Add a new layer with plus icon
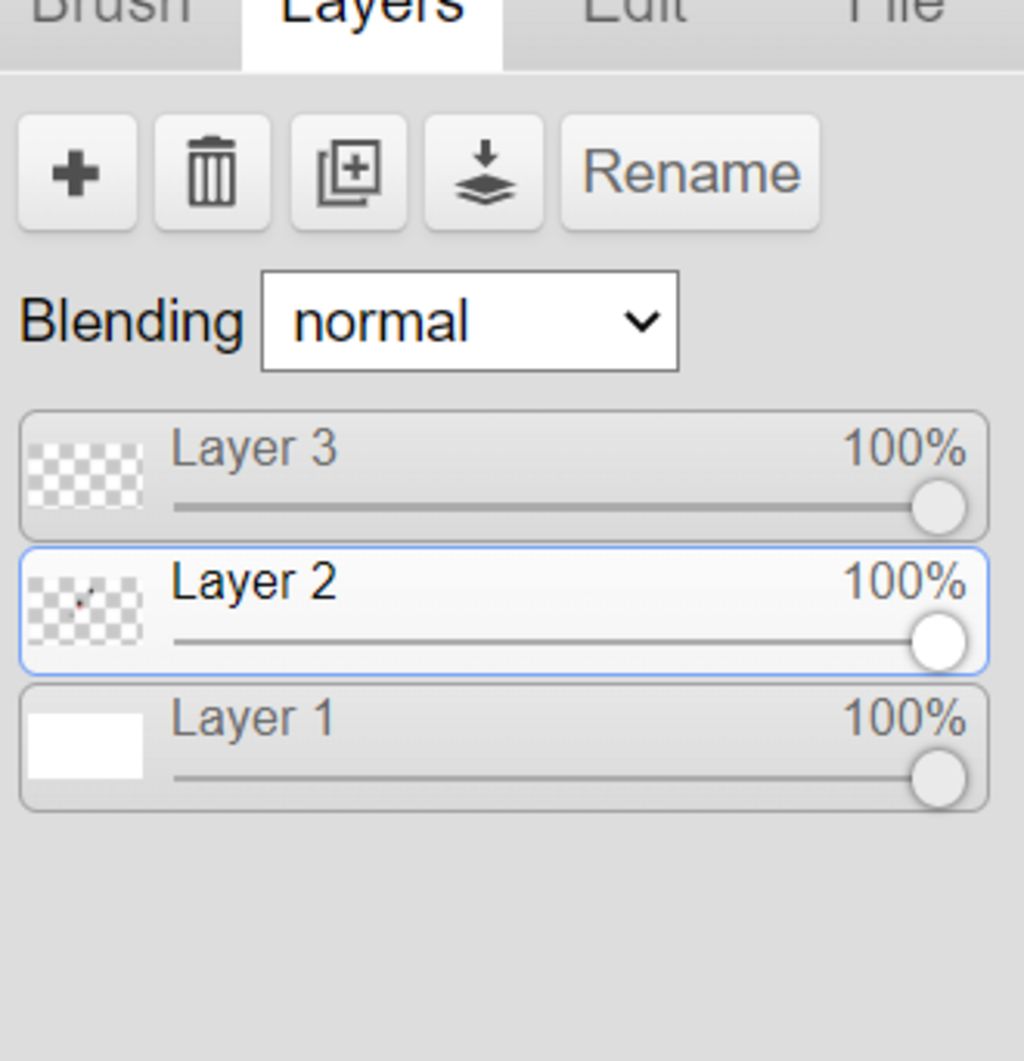Image resolution: width=1024 pixels, height=1061 pixels. point(77,173)
